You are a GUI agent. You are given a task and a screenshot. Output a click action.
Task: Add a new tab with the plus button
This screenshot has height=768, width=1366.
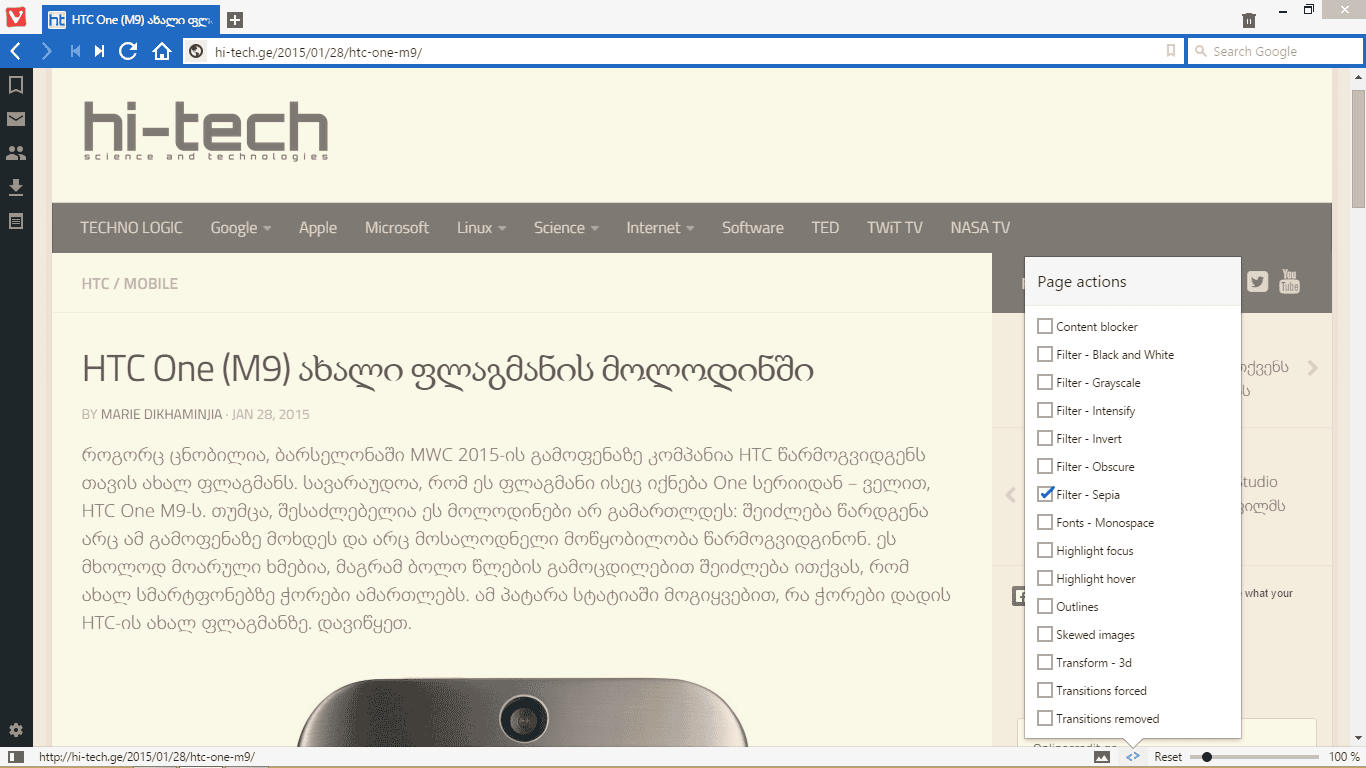(234, 20)
